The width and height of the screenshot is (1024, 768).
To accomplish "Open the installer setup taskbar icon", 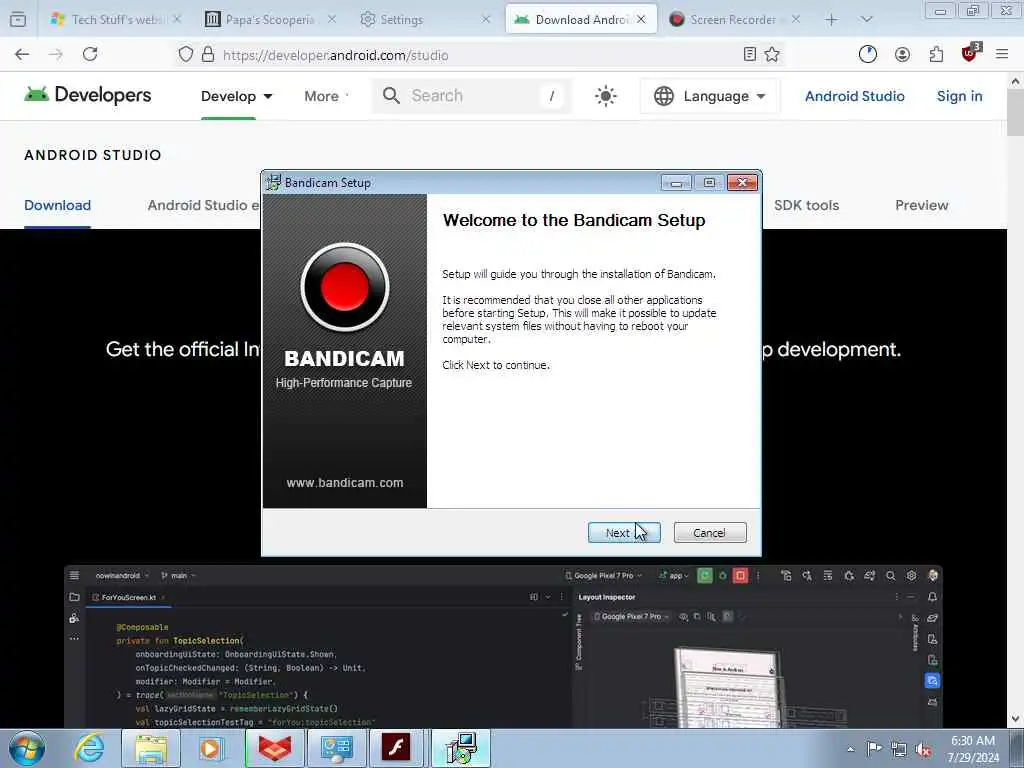I will pos(462,748).
